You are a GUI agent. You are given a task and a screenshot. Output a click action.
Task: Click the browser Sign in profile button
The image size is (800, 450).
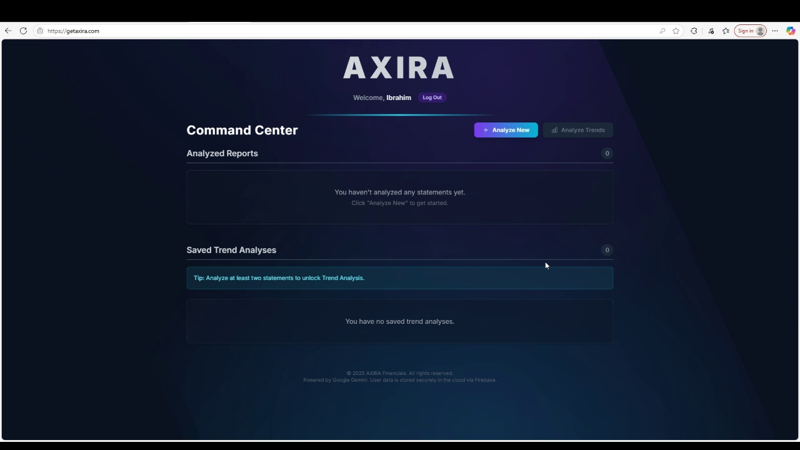click(x=750, y=31)
